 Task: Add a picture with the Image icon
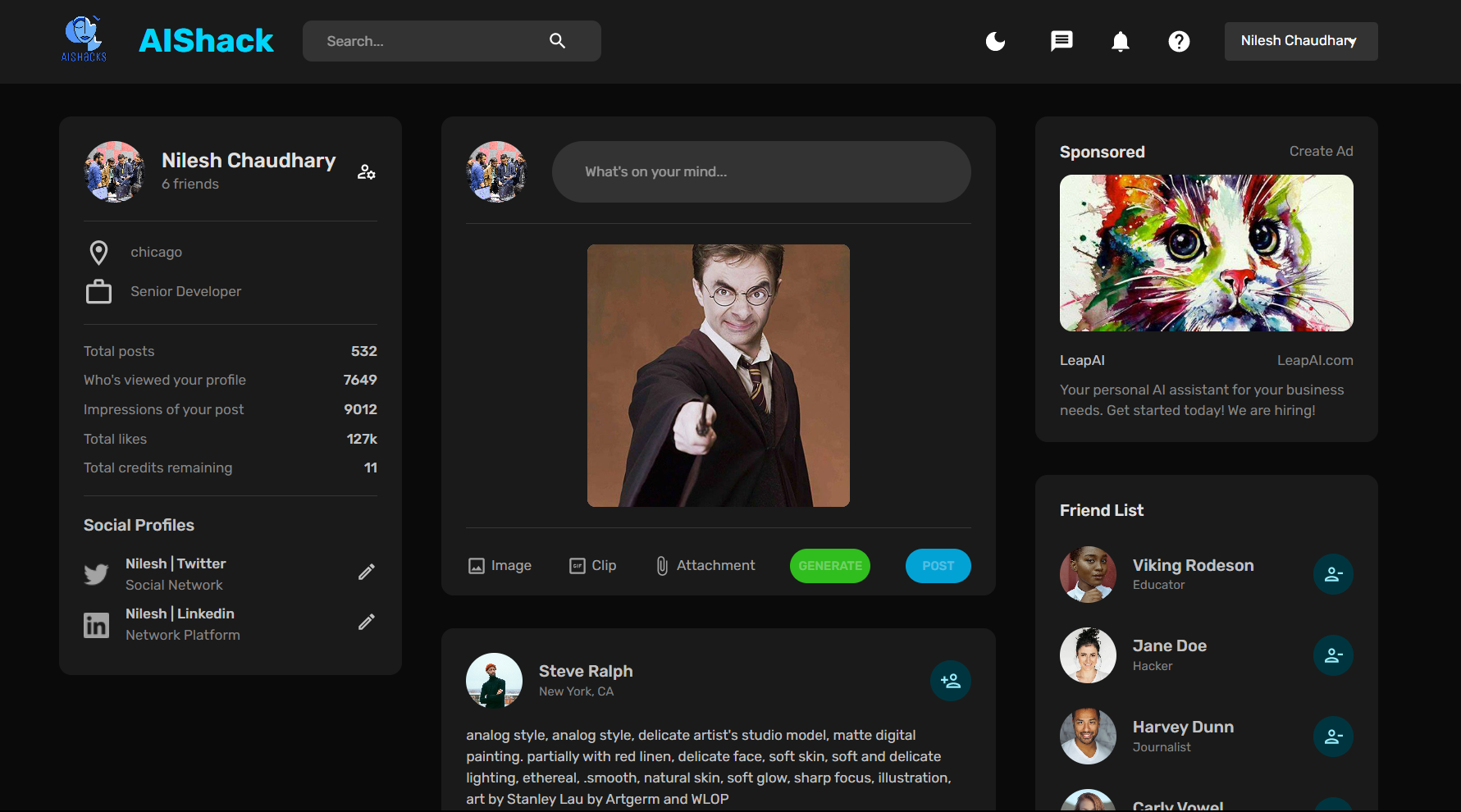[x=477, y=565]
